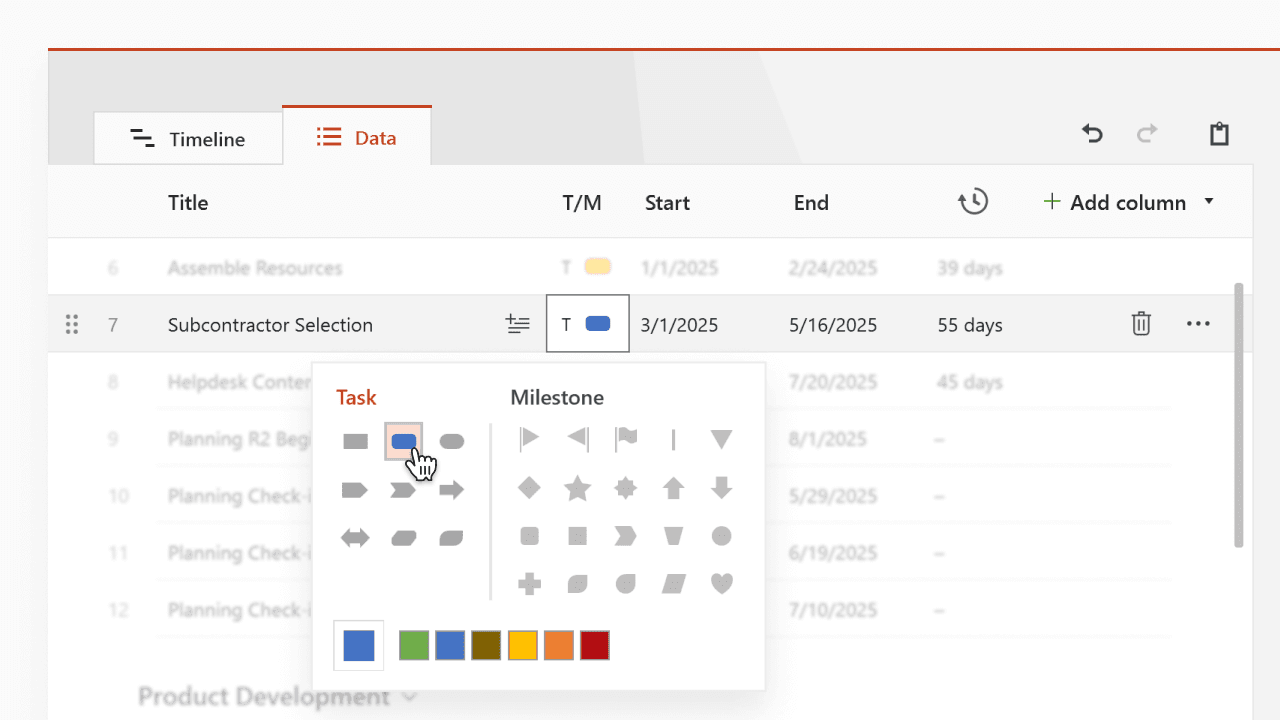Choose the vertical line milestone

674,439
